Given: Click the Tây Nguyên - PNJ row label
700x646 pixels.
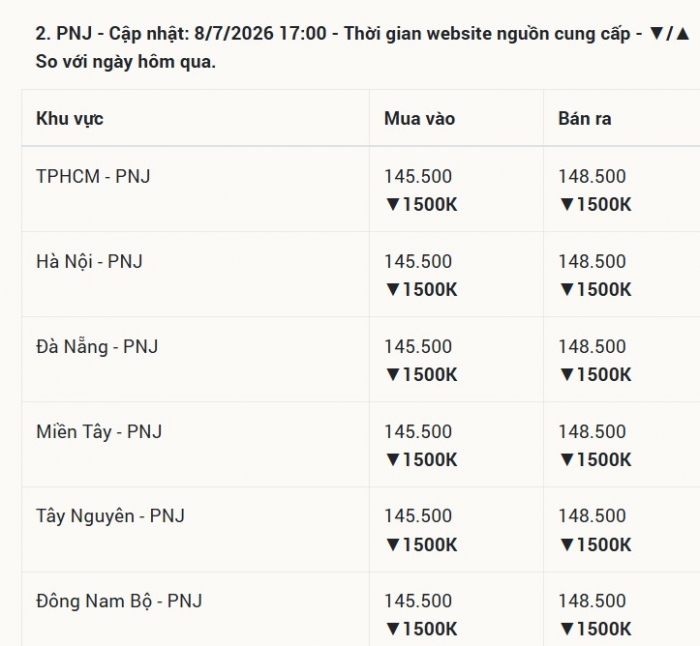Looking at the screenshot, I should pos(110,517).
